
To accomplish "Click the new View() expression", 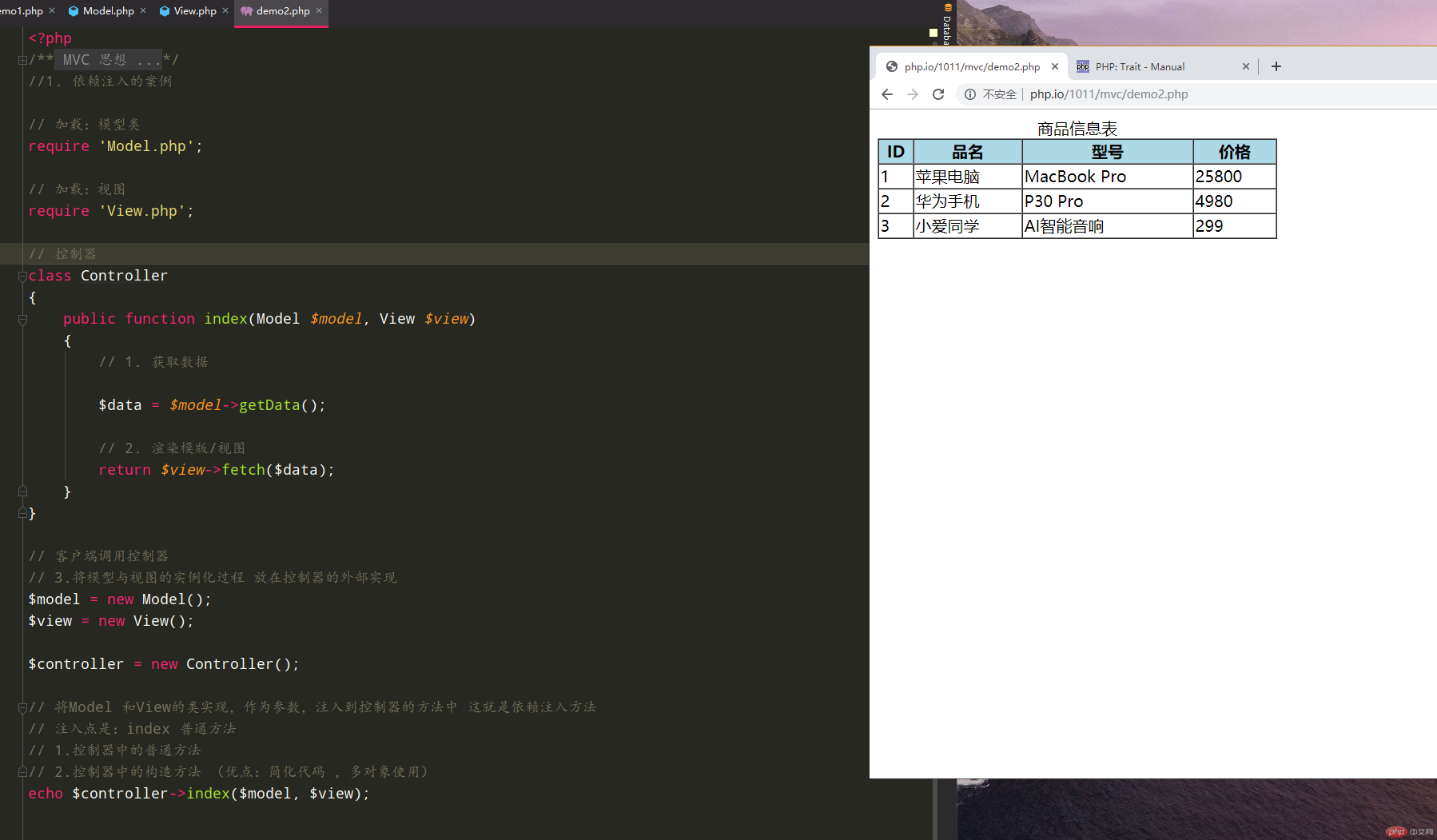I will (x=142, y=621).
